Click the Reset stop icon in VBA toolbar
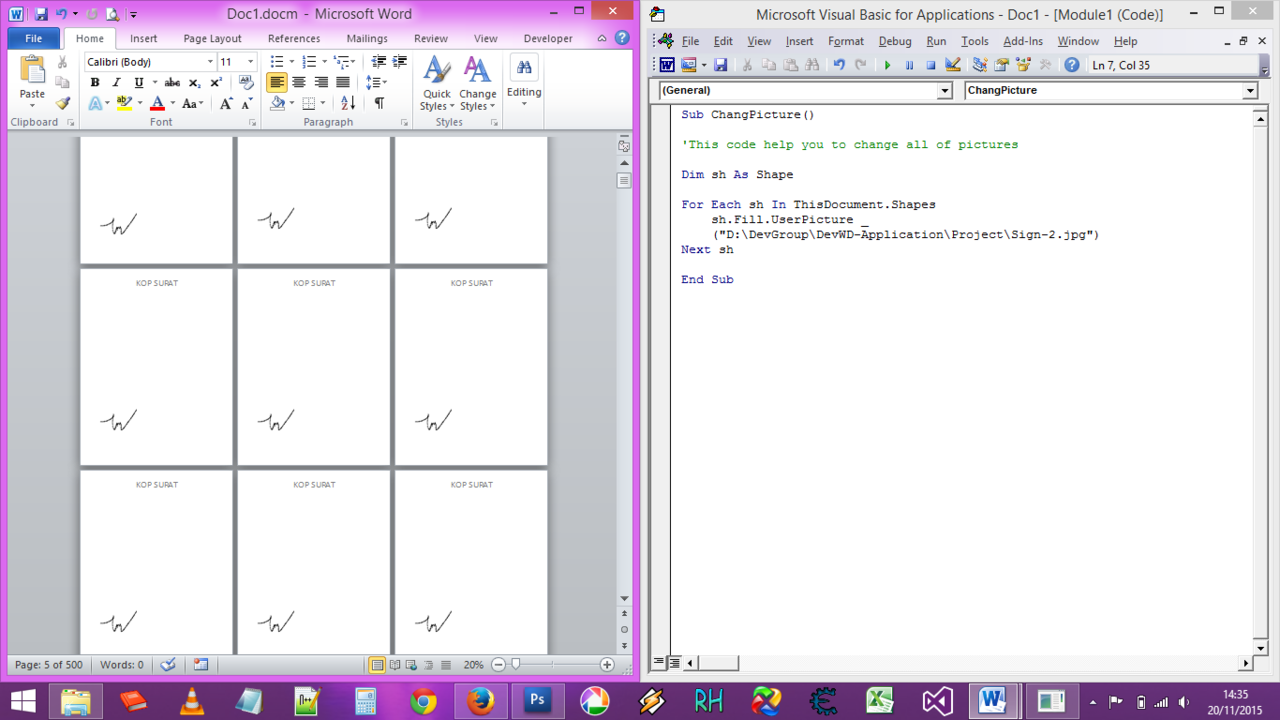 930,65
